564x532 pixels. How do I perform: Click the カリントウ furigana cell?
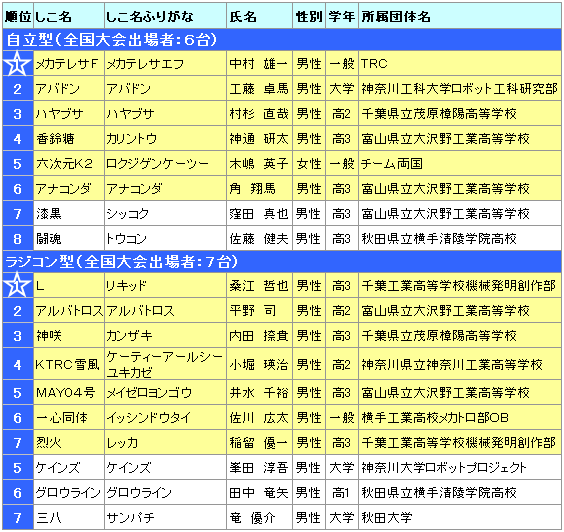click(x=165, y=138)
